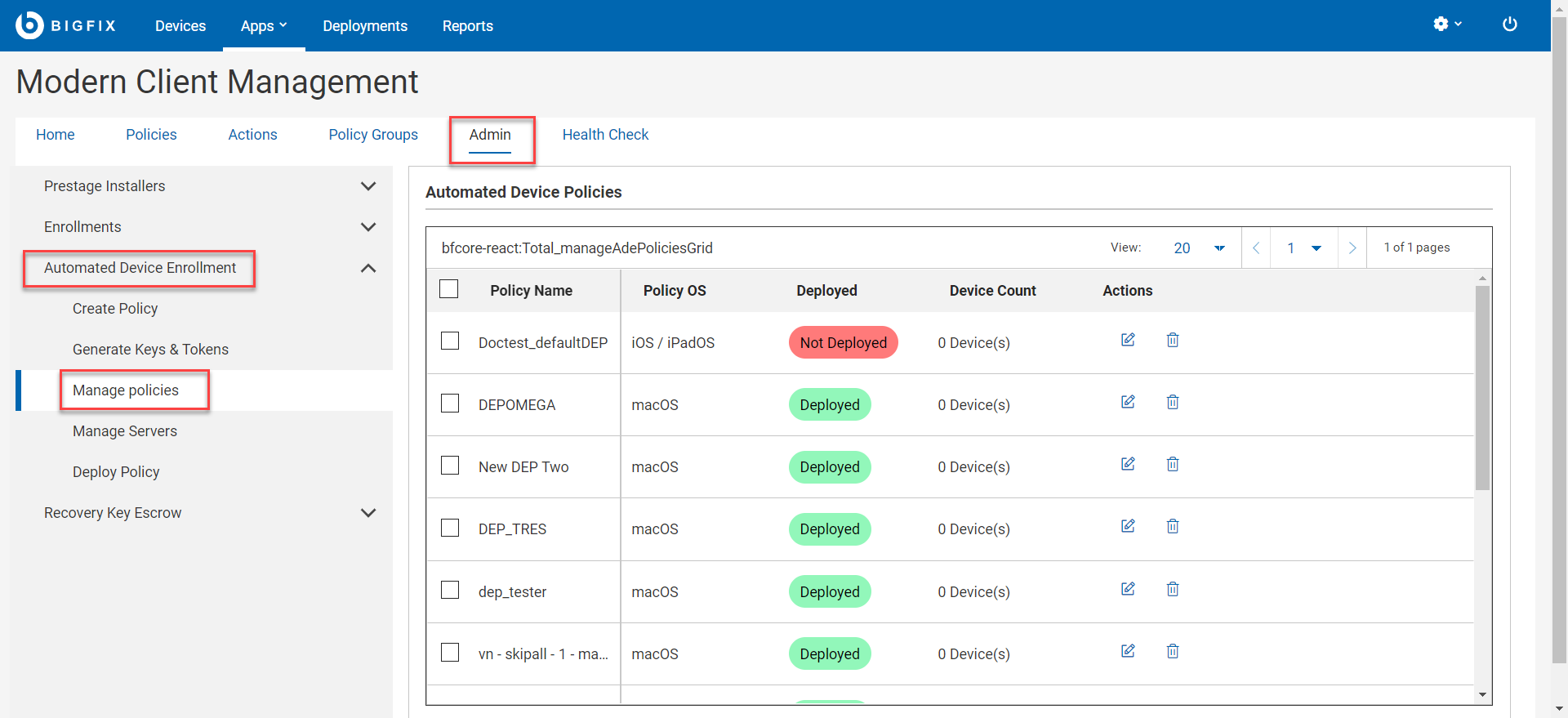Click the policies grid vertical scrollbar thumb
The width and height of the screenshot is (1568, 718).
[1482, 388]
